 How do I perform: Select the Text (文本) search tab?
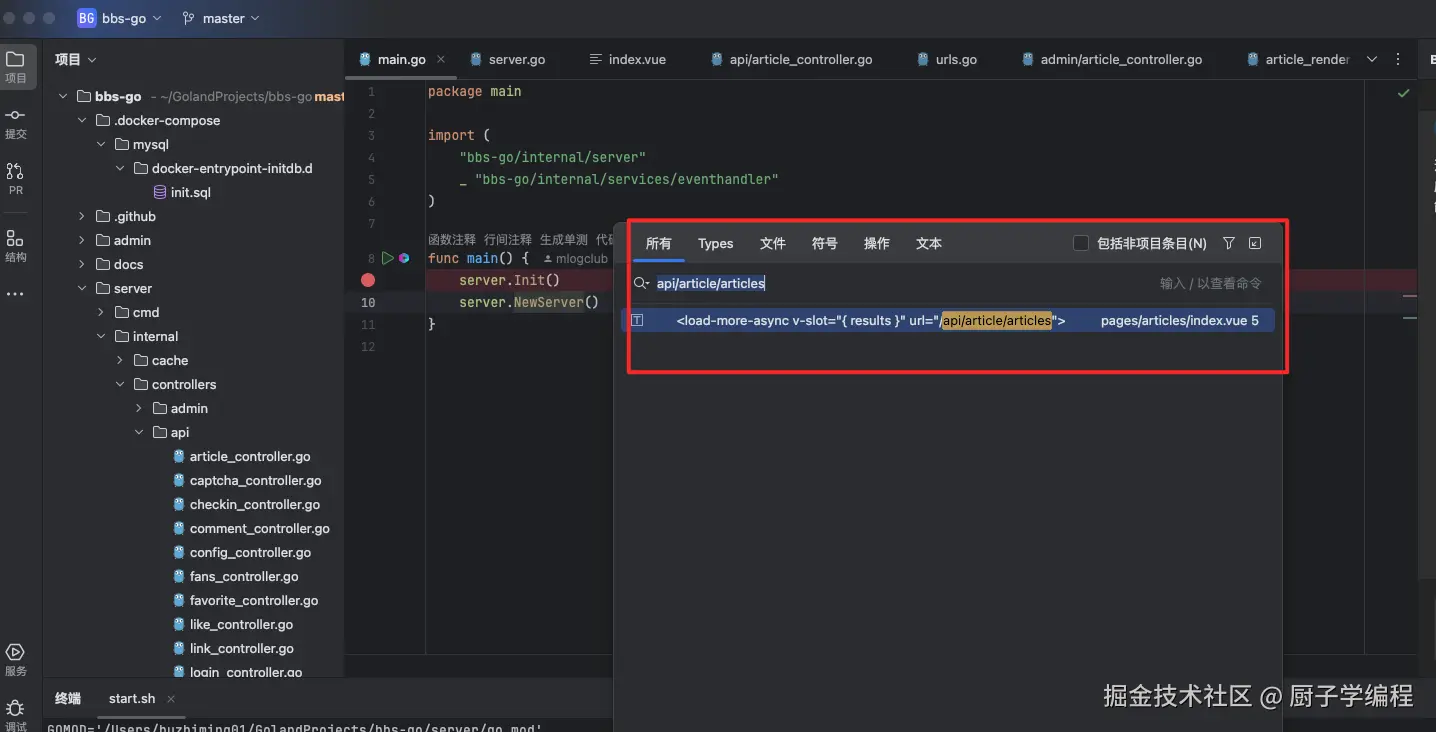929,243
